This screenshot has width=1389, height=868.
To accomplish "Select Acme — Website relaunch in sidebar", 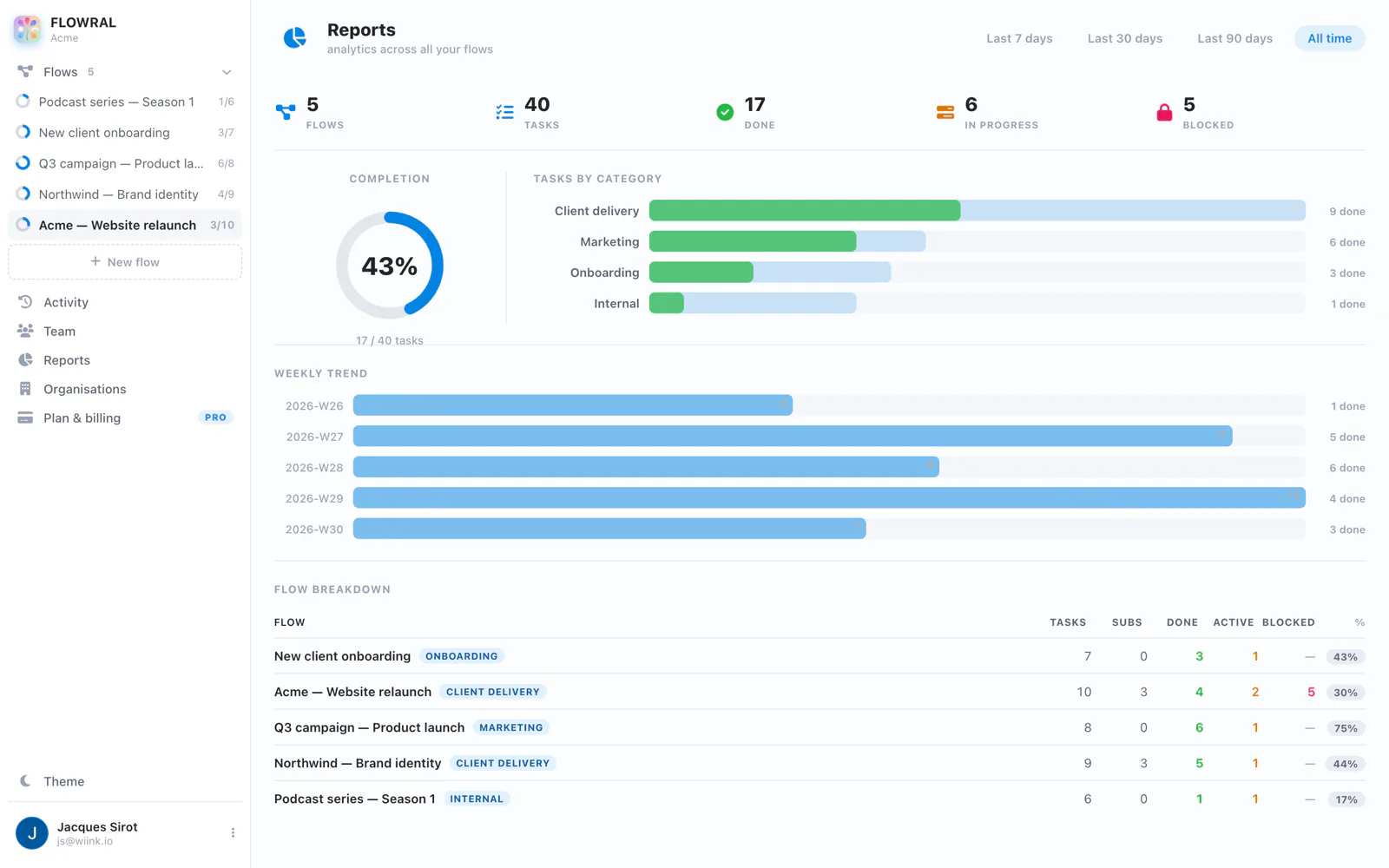I will (x=125, y=225).
